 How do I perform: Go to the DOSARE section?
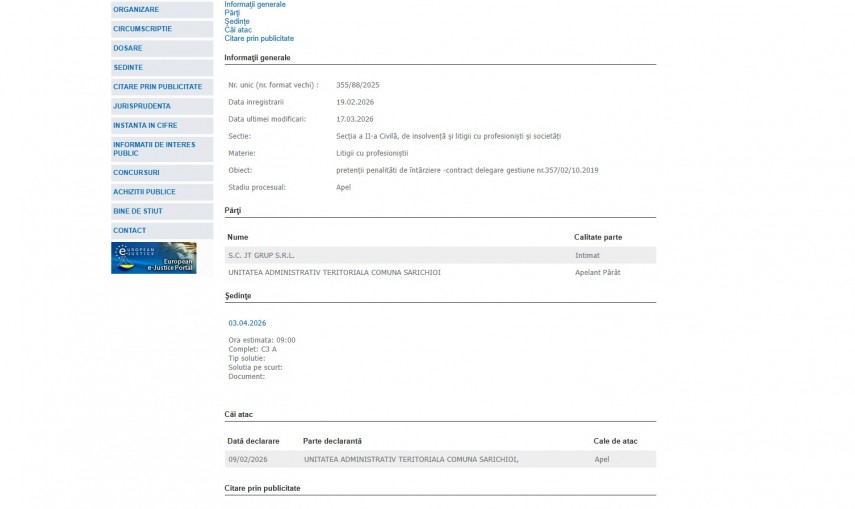click(x=128, y=48)
